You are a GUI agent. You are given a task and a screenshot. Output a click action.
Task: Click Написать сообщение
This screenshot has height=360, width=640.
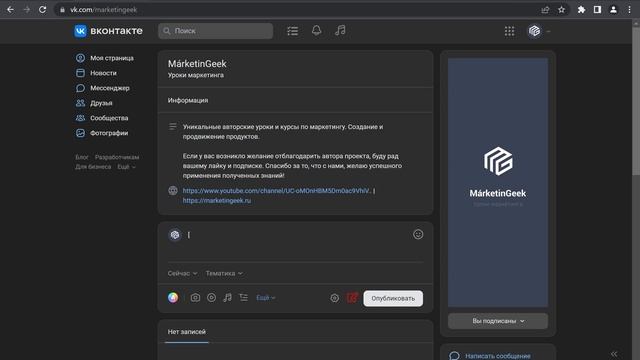point(498,356)
